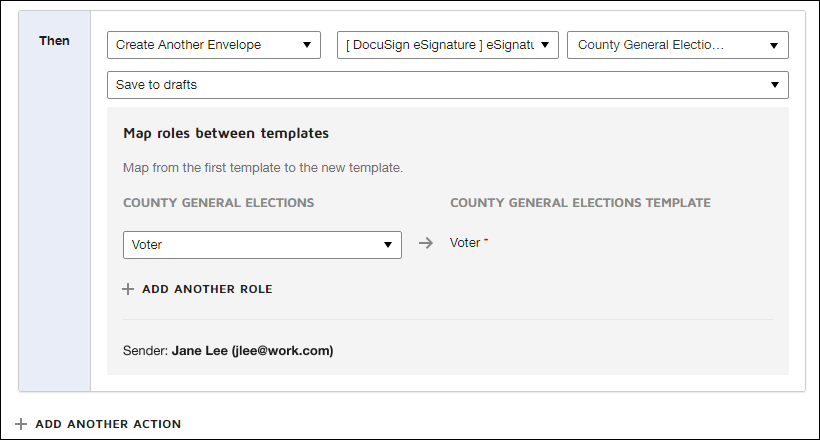Click the caret arrow on the Voter selector
The image size is (820, 440).
388,245
